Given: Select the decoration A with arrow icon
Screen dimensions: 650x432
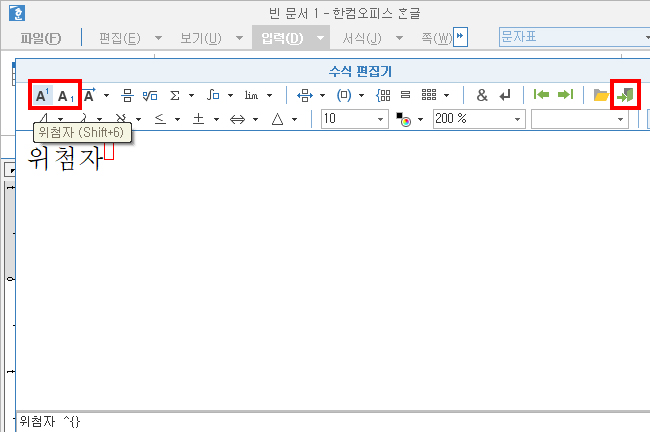Looking at the screenshot, I should click(90, 95).
